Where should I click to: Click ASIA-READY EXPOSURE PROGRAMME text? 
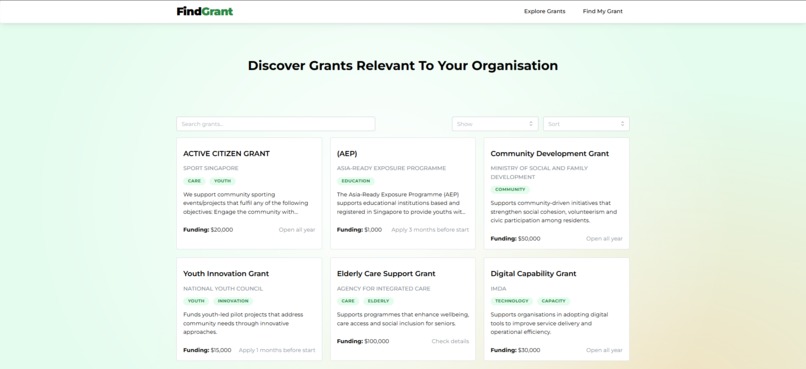(391, 168)
